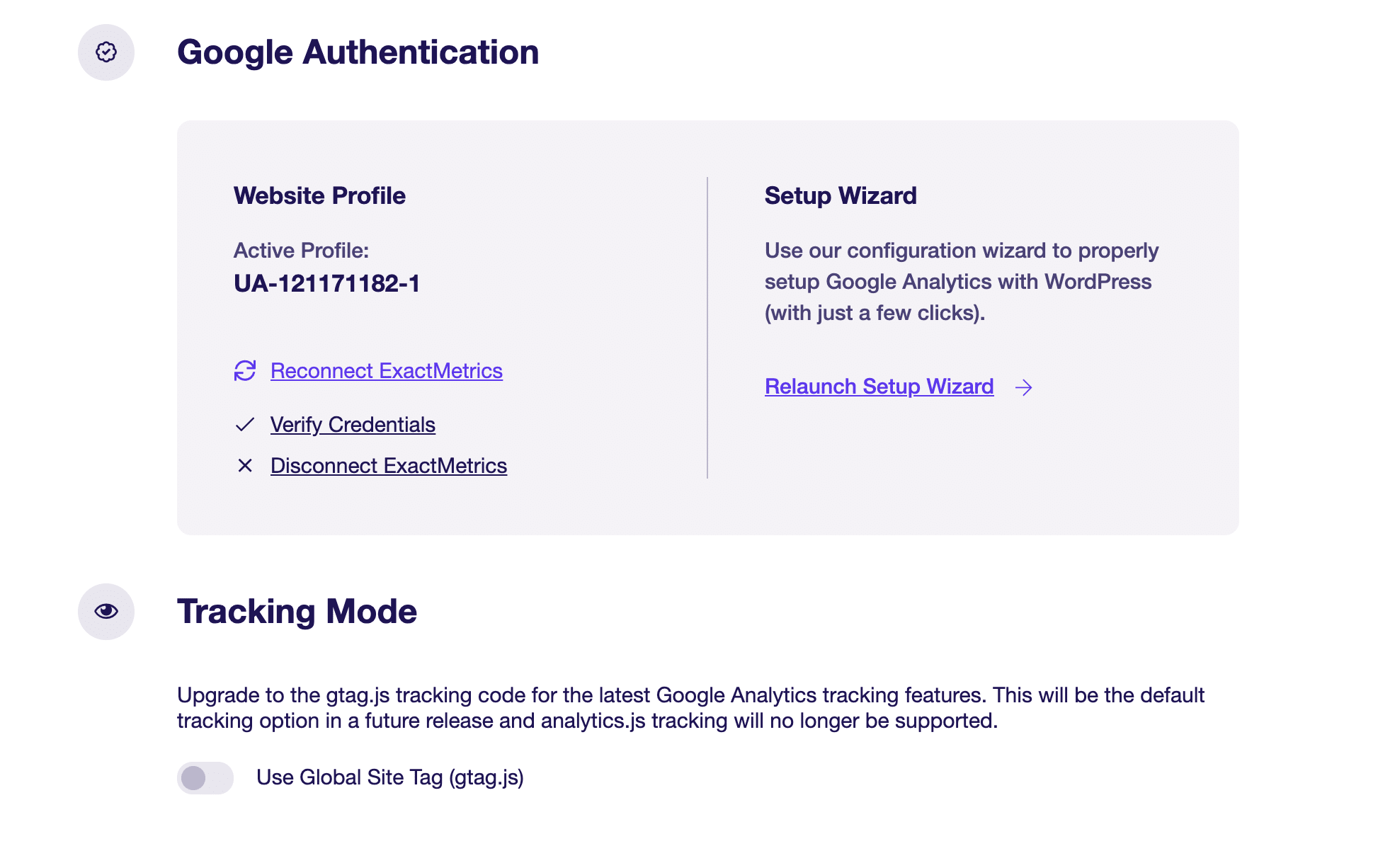Click the X icon beside Disconnect ExactMetrics
The height and width of the screenshot is (868, 1378).
[245, 466]
